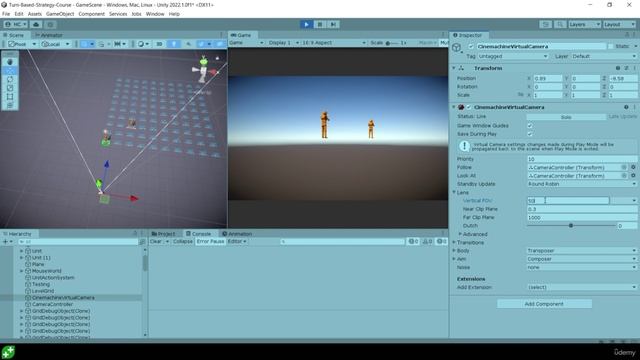Open the Layer dropdown in Inspector

pyautogui.click(x=604, y=56)
